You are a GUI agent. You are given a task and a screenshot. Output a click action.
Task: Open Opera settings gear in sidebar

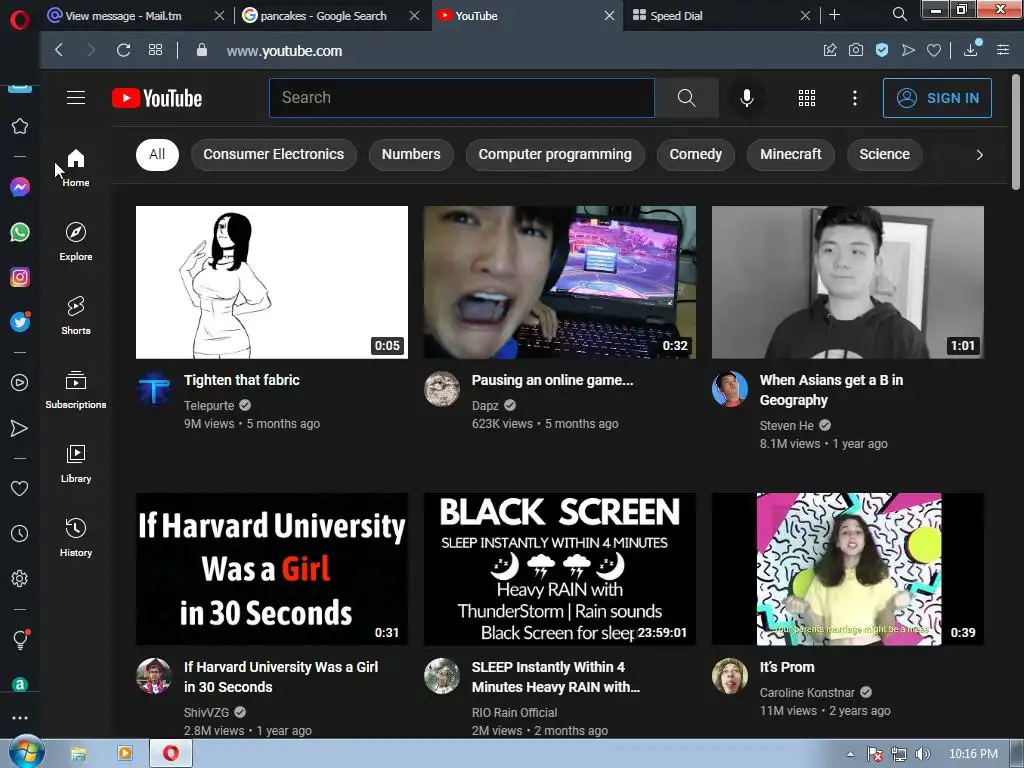pyautogui.click(x=20, y=578)
